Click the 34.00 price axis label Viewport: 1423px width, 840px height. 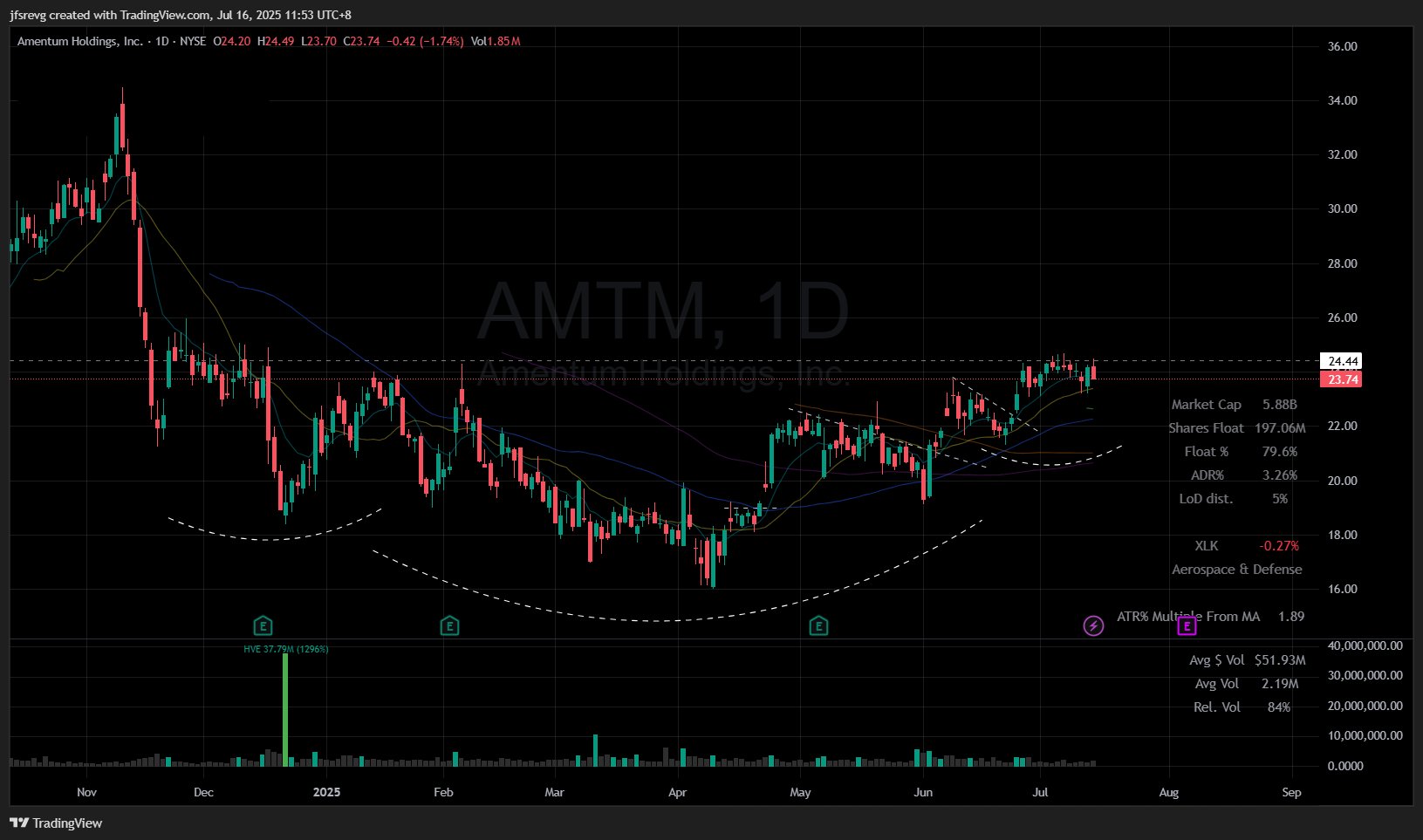(x=1343, y=100)
